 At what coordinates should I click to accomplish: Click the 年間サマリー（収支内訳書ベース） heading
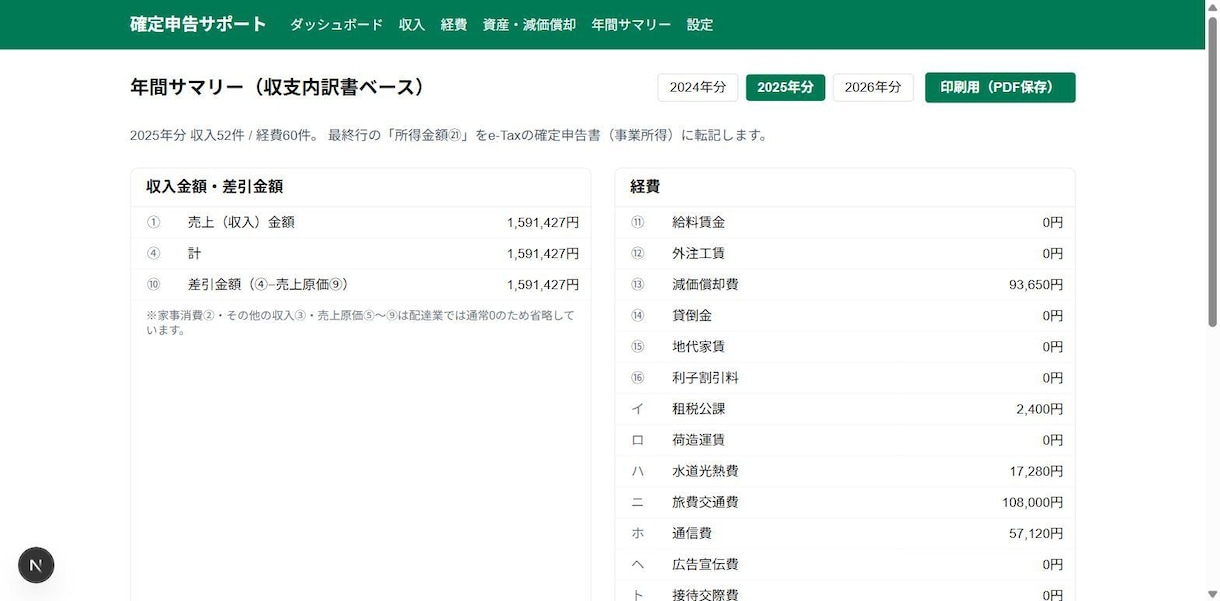click(278, 87)
